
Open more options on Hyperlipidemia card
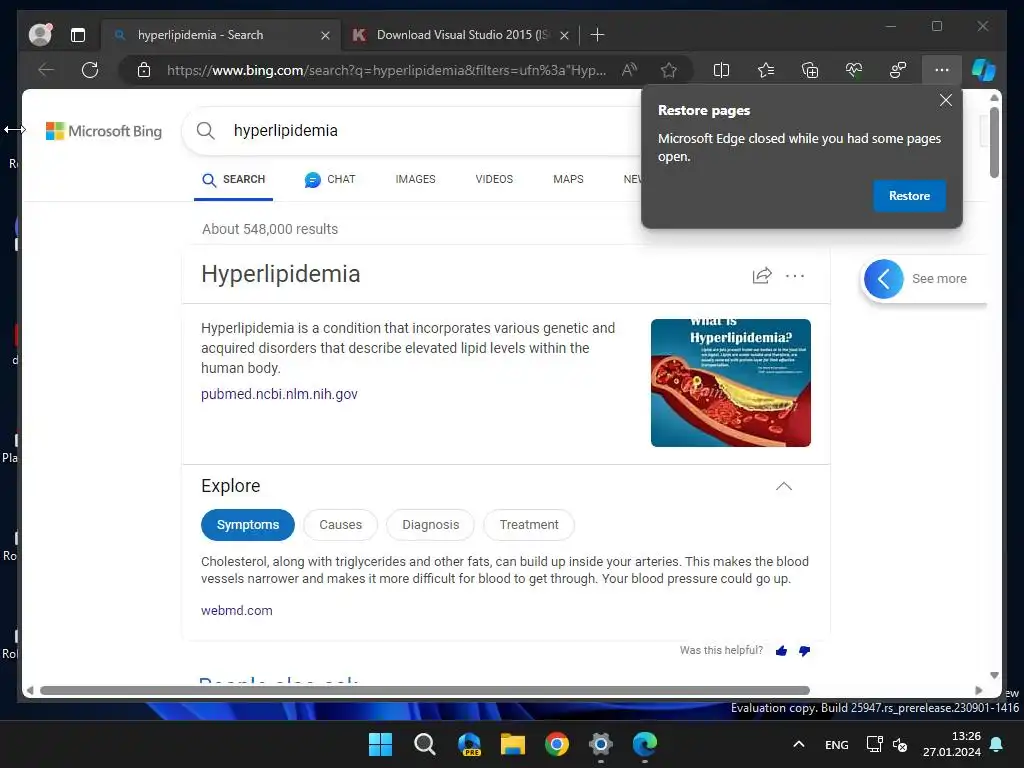pos(795,276)
